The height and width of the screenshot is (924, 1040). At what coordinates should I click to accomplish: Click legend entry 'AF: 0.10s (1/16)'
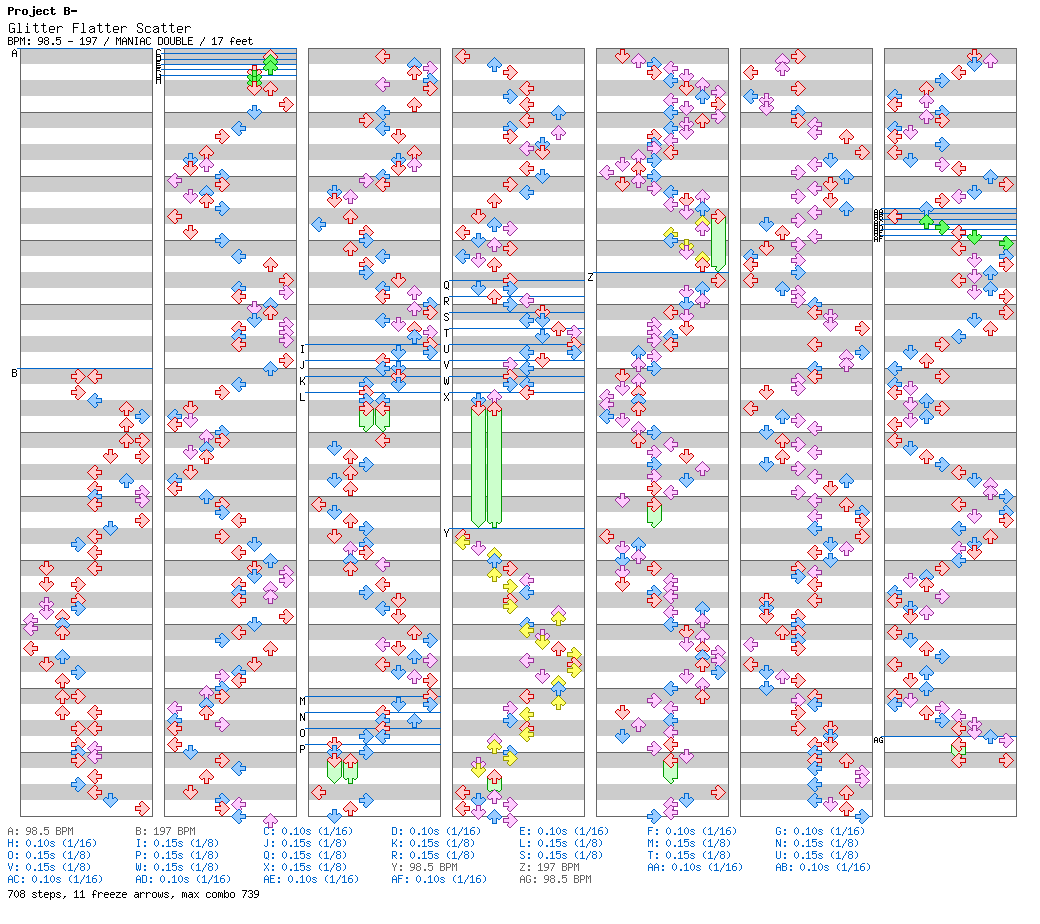coord(439,879)
